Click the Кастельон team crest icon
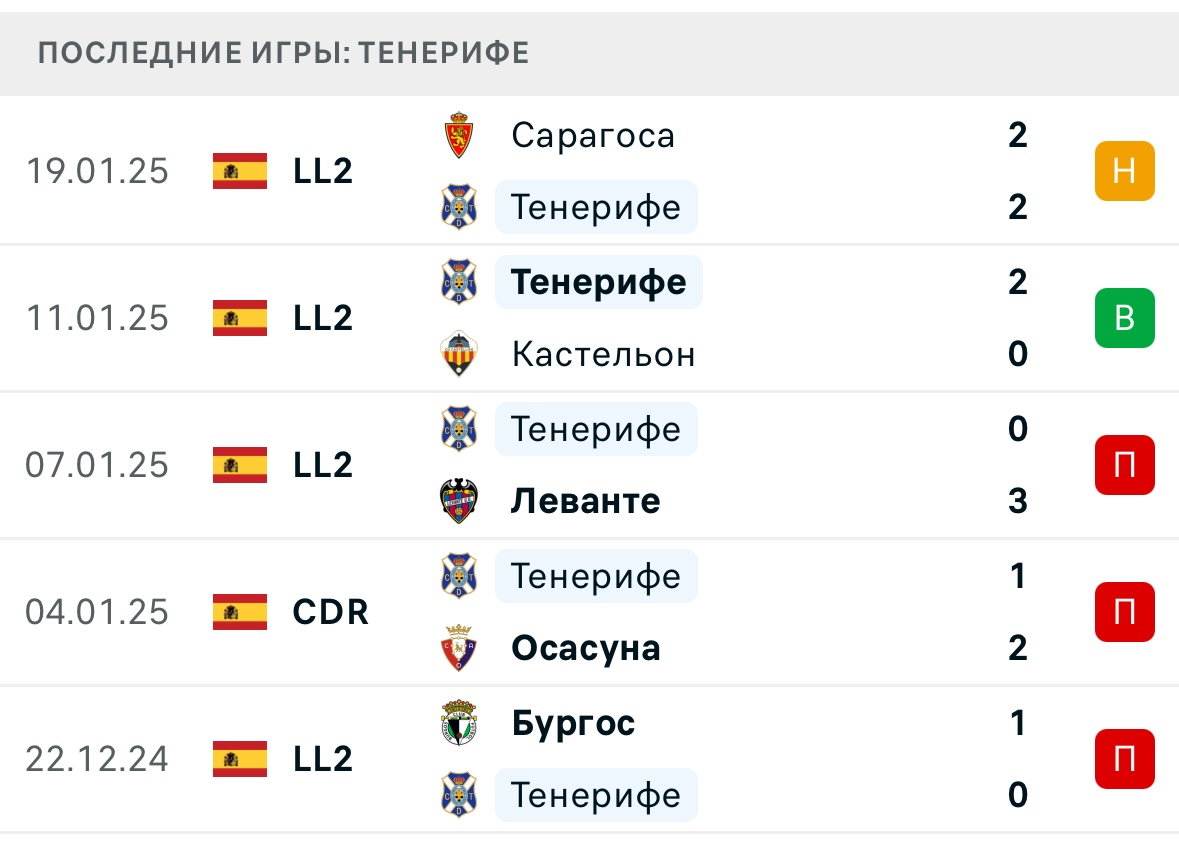The image size is (1179, 843). pyautogui.click(x=459, y=355)
